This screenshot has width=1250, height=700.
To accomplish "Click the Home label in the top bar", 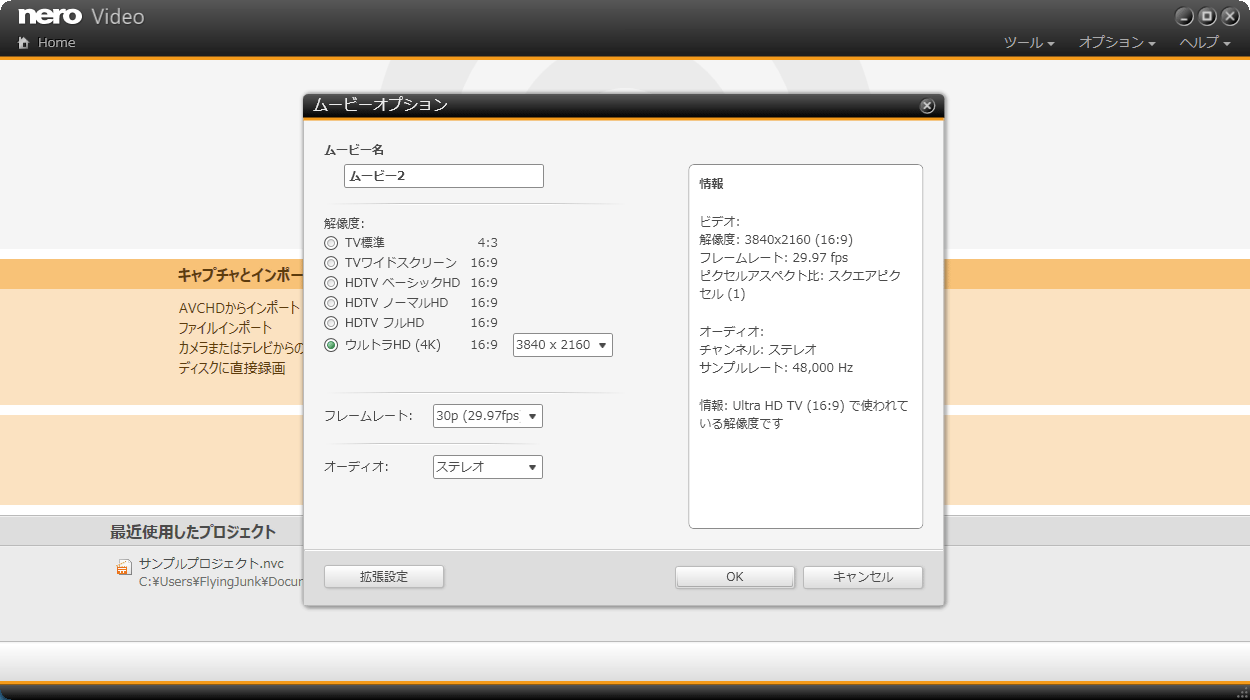I will coord(57,43).
